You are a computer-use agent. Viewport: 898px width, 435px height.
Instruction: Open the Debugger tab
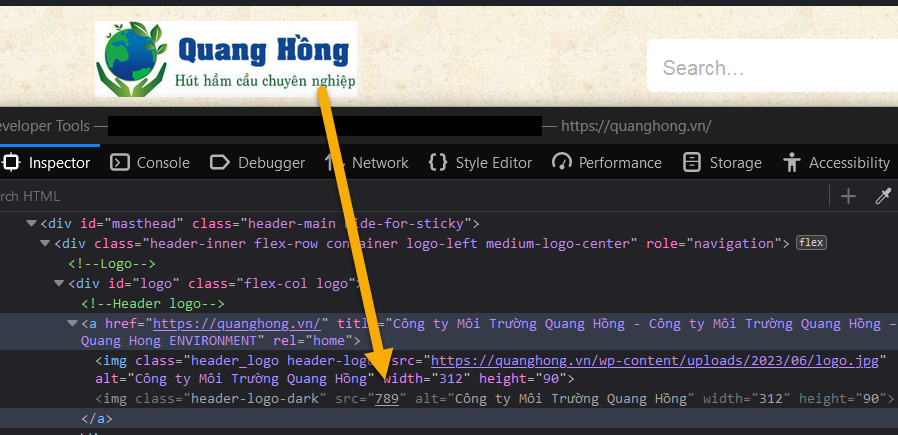tap(258, 163)
